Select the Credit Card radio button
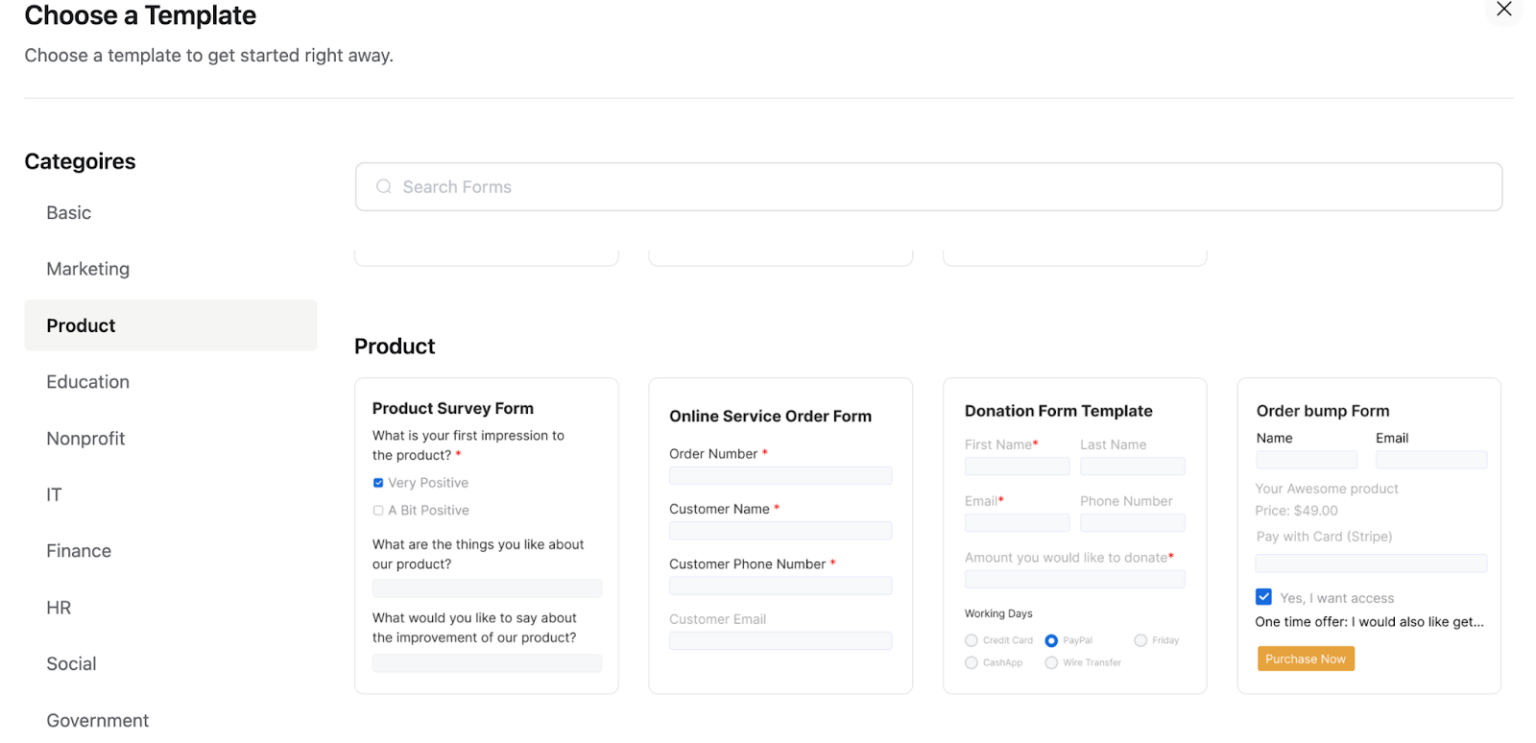The image size is (1536, 743). 971,640
